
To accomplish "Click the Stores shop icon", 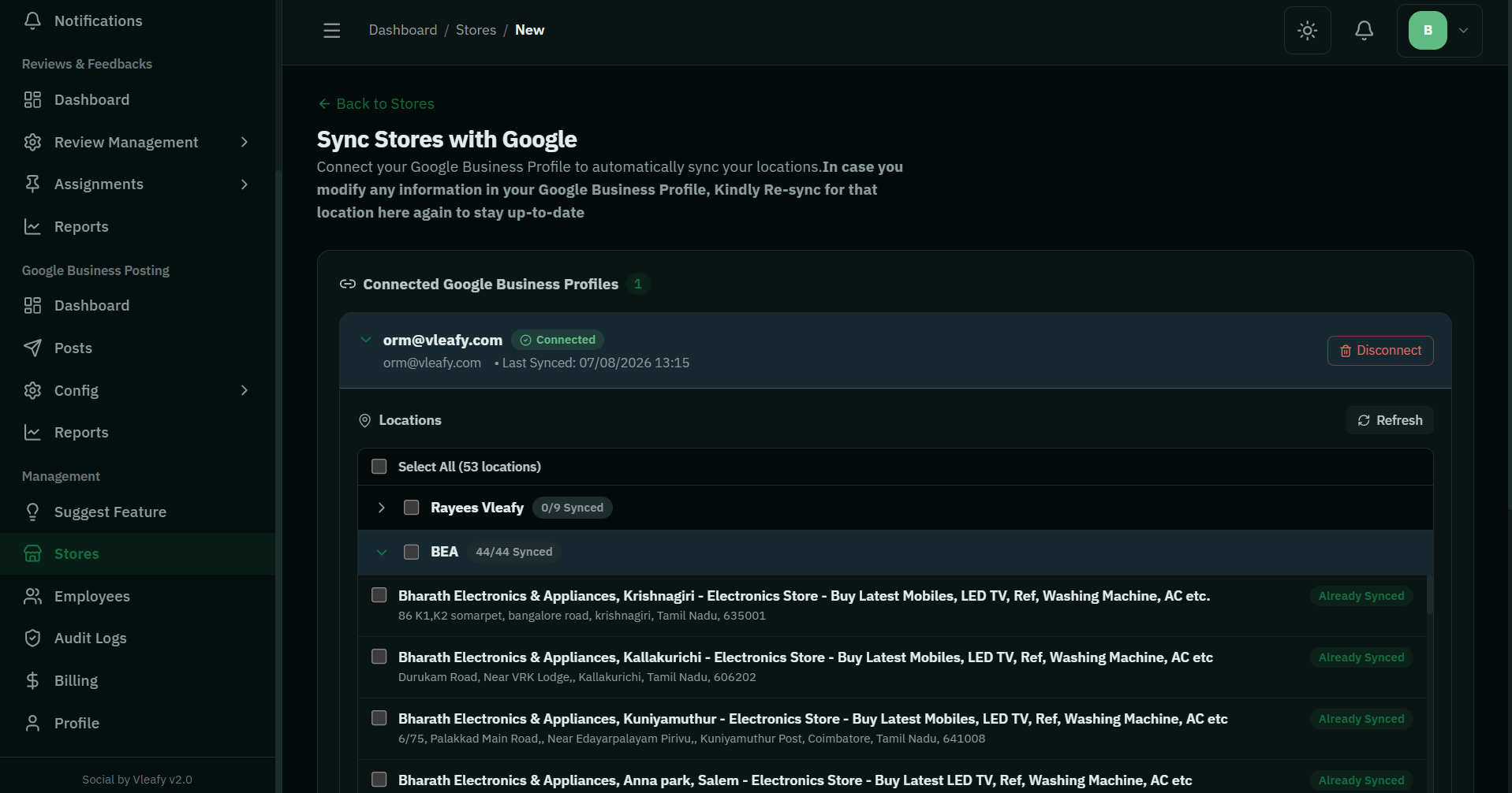I will click(32, 553).
